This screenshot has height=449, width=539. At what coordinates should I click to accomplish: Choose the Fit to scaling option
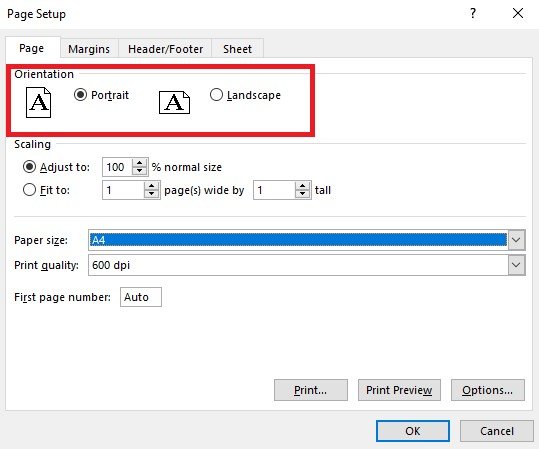(29, 190)
